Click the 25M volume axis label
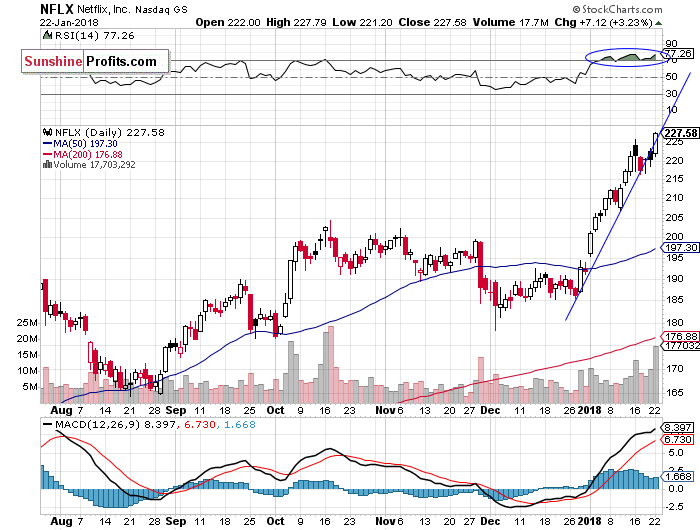The image size is (700, 530). point(28,322)
